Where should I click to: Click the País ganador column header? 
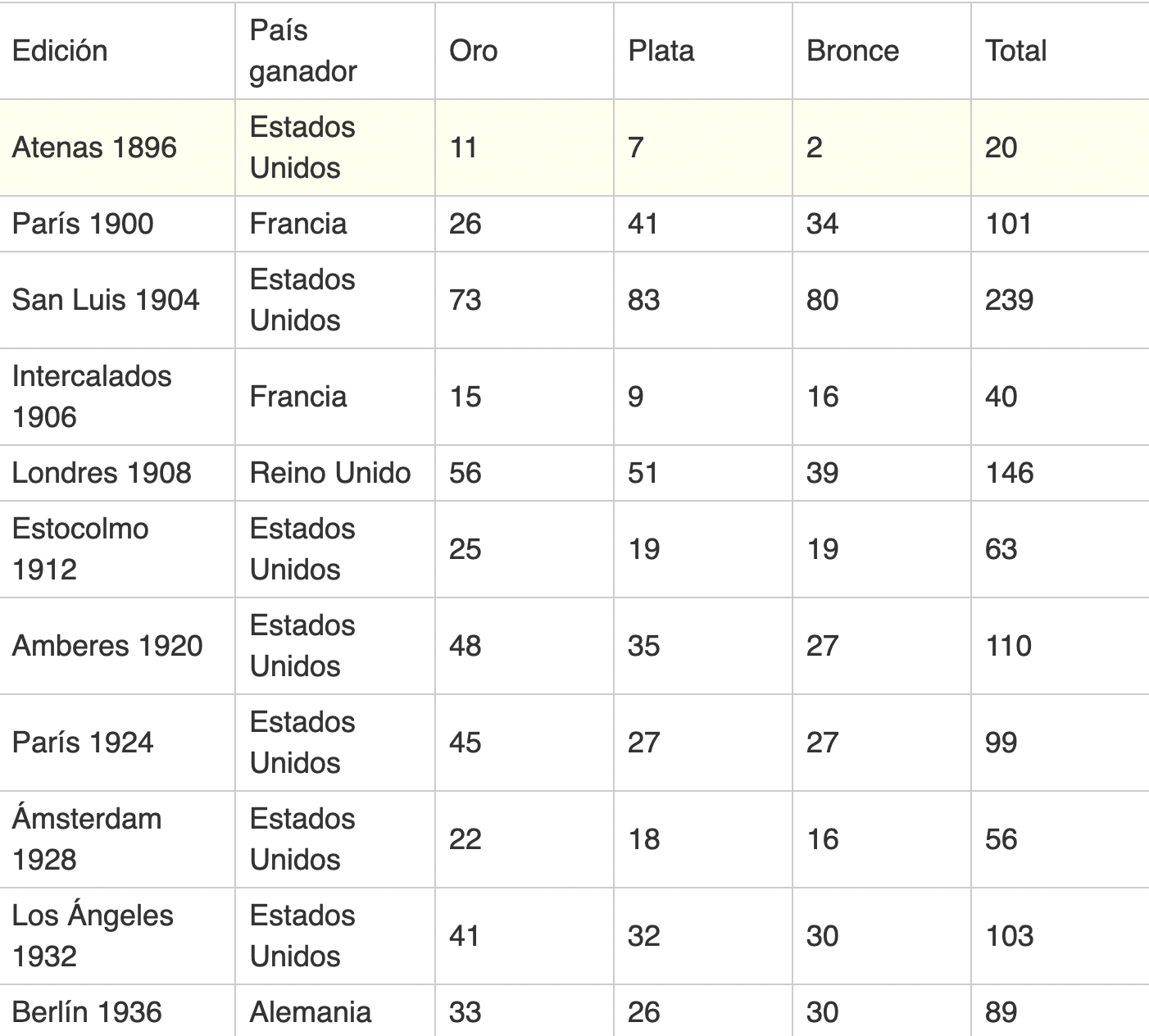(x=335, y=51)
